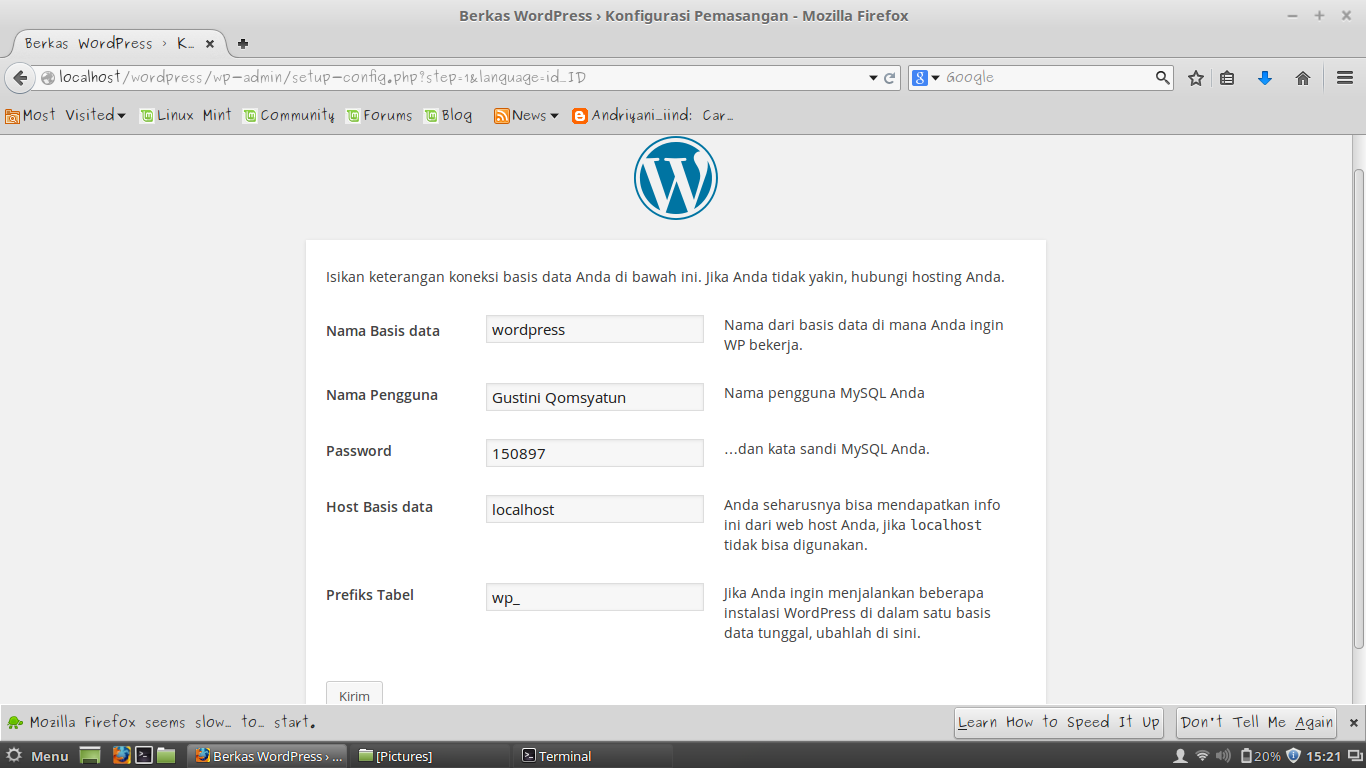Screen dimensions: 1366x768
Task: Open the Blog bookmark
Action: (x=448, y=115)
